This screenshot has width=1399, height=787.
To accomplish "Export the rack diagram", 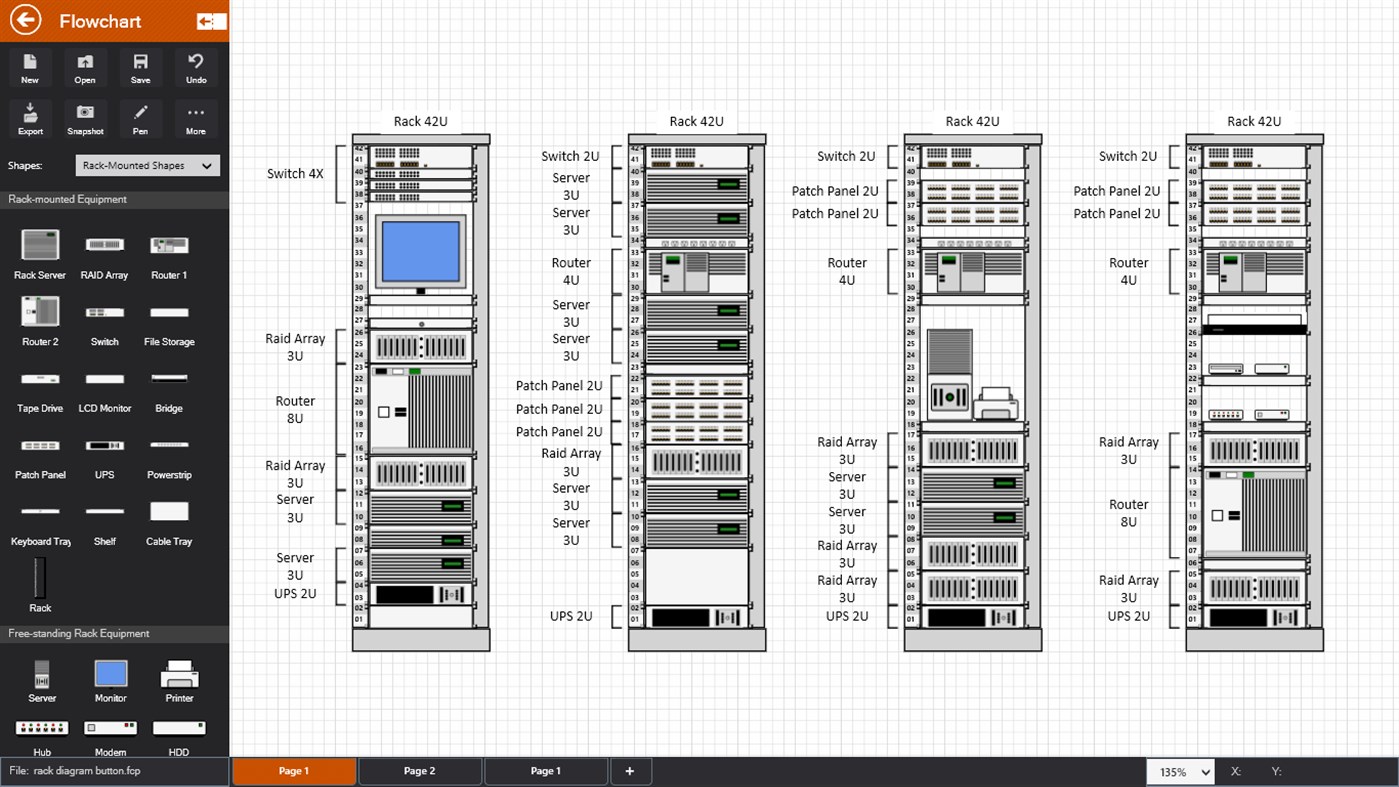I will point(30,118).
